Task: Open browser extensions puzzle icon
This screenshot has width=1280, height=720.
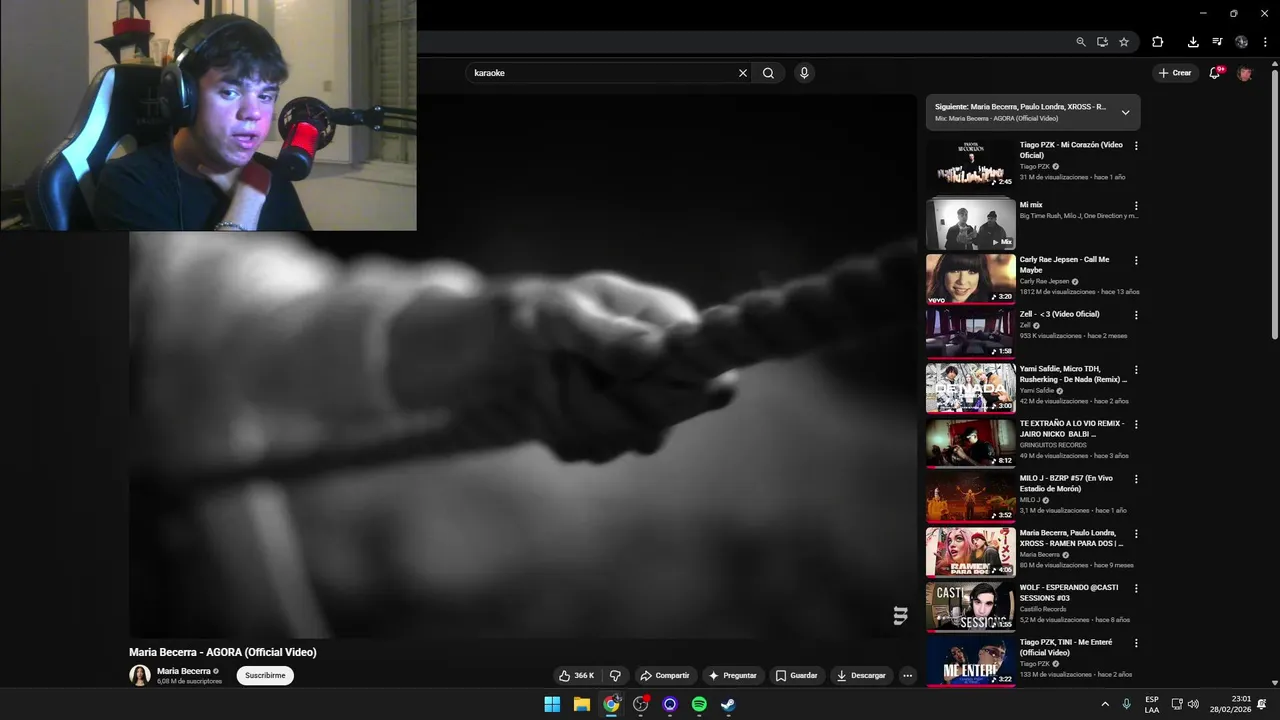Action: tap(1158, 42)
